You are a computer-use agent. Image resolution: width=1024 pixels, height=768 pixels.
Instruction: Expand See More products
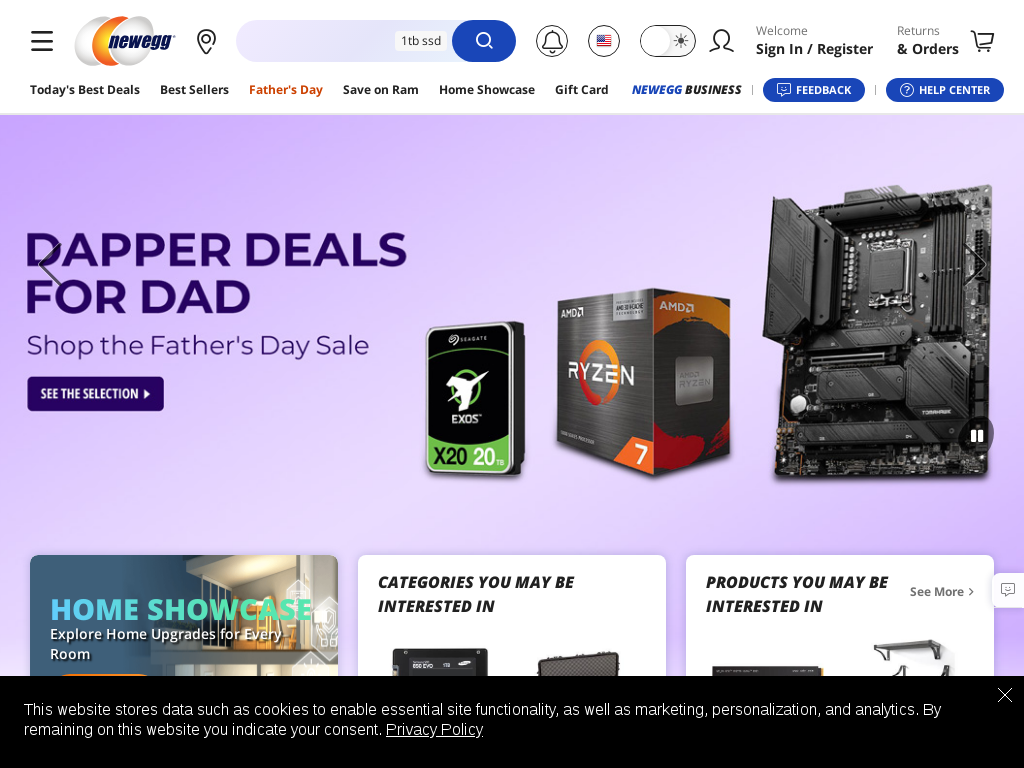(942, 592)
